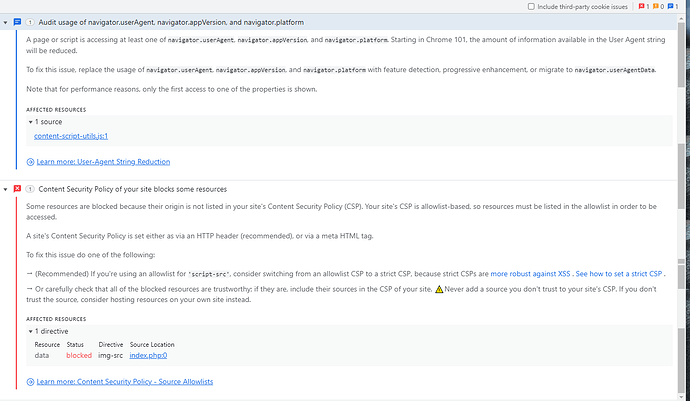Click the Status column header
690x401 pixels.
tap(75, 345)
